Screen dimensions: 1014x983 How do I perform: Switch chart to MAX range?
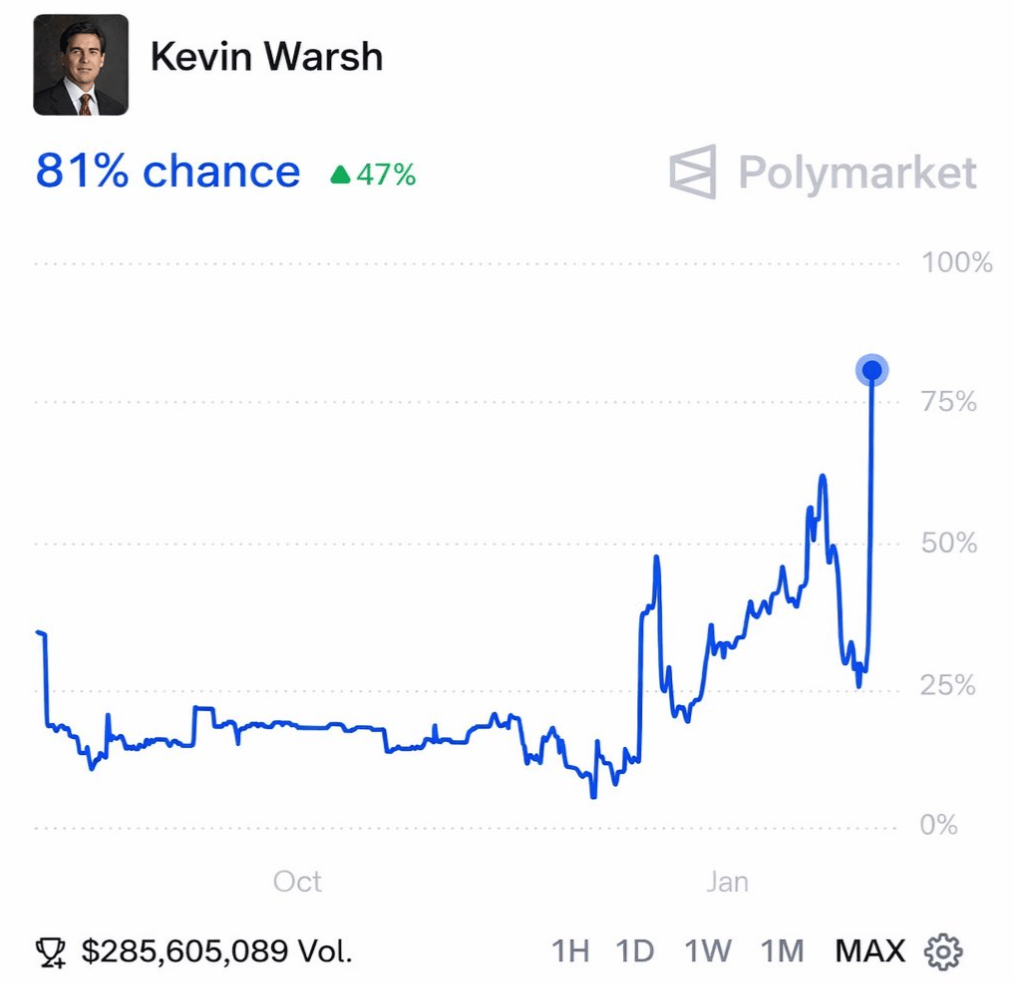pyautogui.click(x=870, y=950)
